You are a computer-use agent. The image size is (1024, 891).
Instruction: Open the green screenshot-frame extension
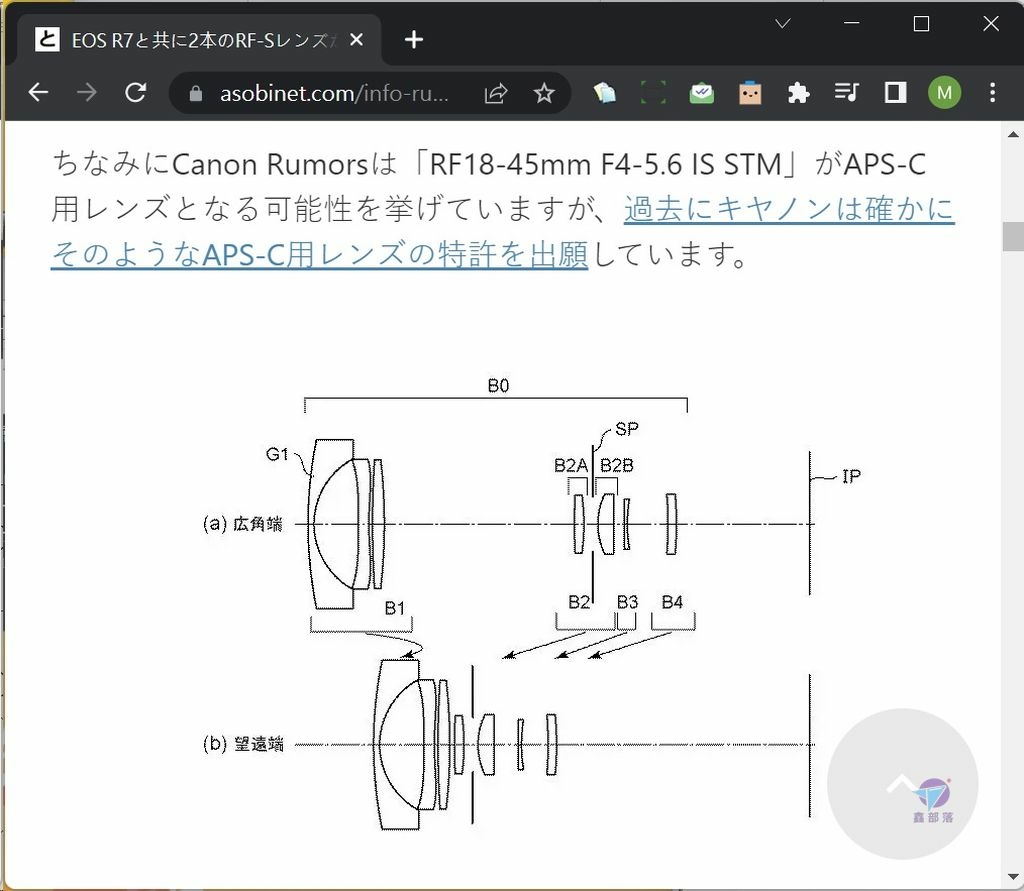pyautogui.click(x=653, y=93)
